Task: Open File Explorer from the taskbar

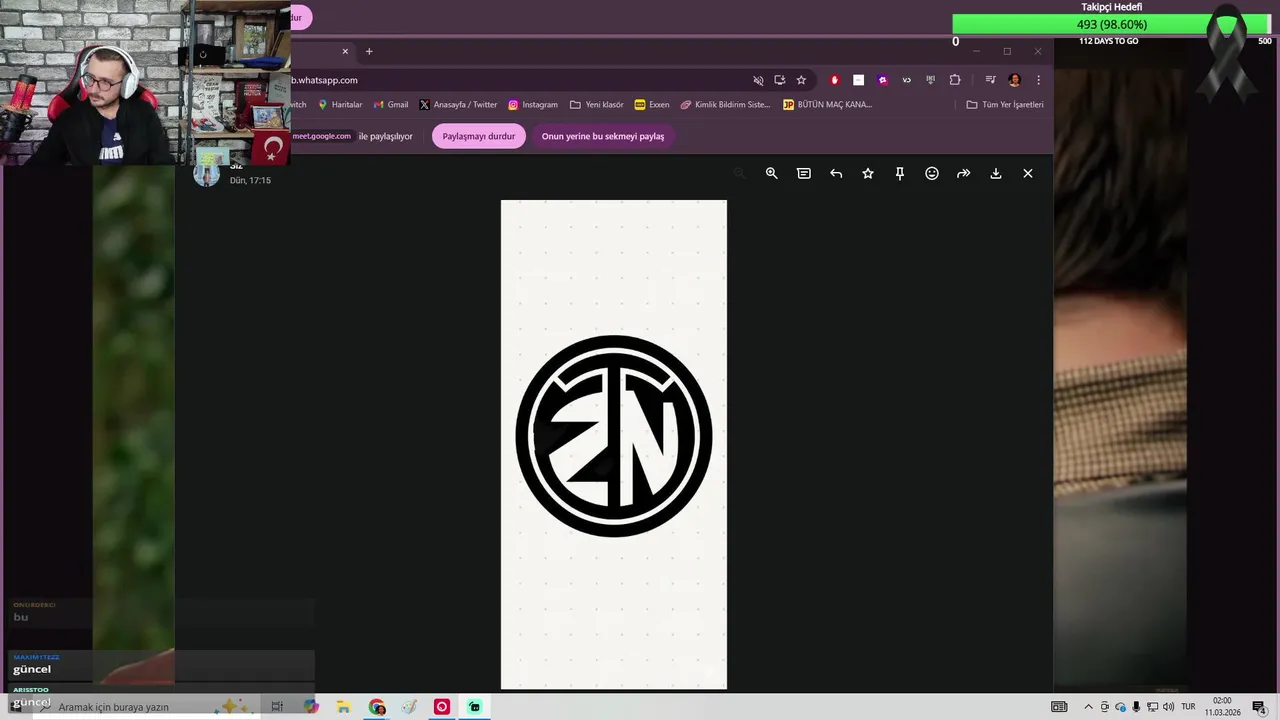Action: [x=343, y=707]
